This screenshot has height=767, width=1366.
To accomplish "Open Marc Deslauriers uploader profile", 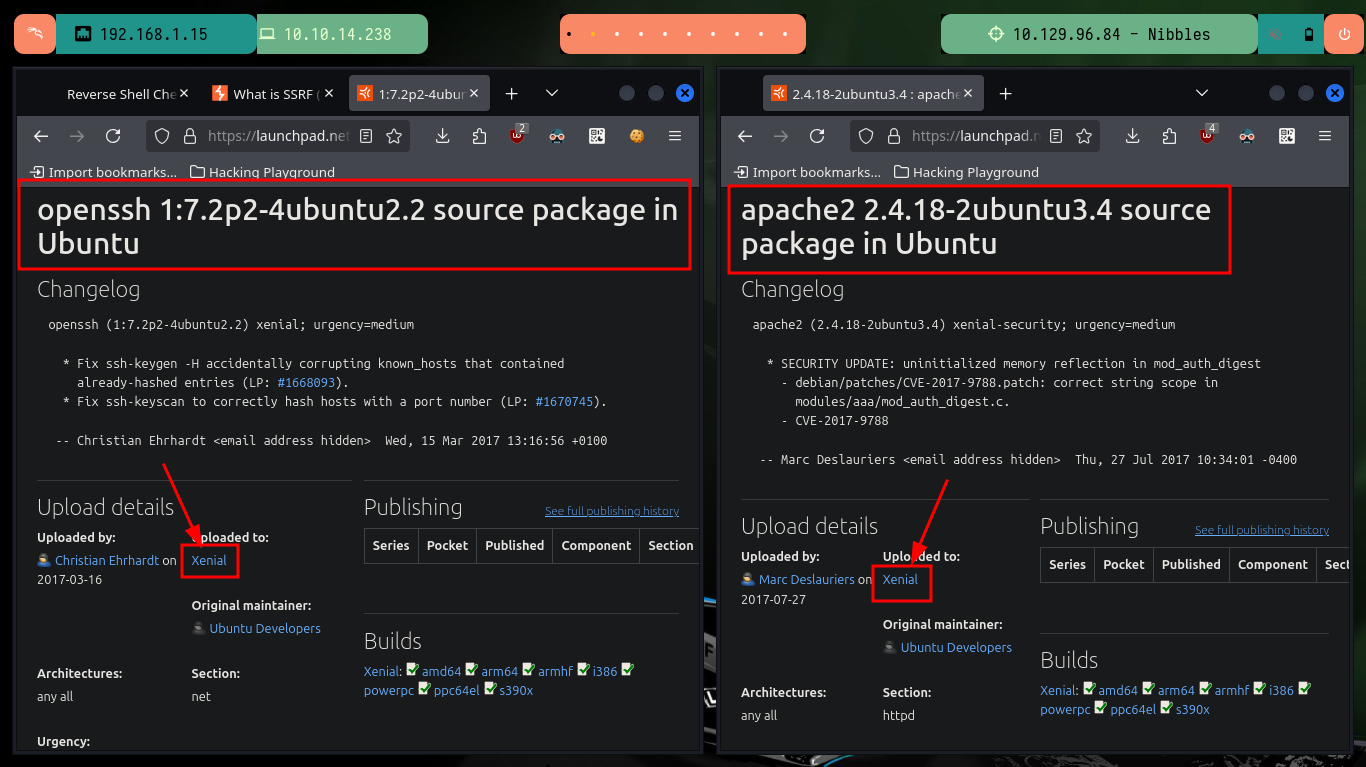I will (x=807, y=580).
